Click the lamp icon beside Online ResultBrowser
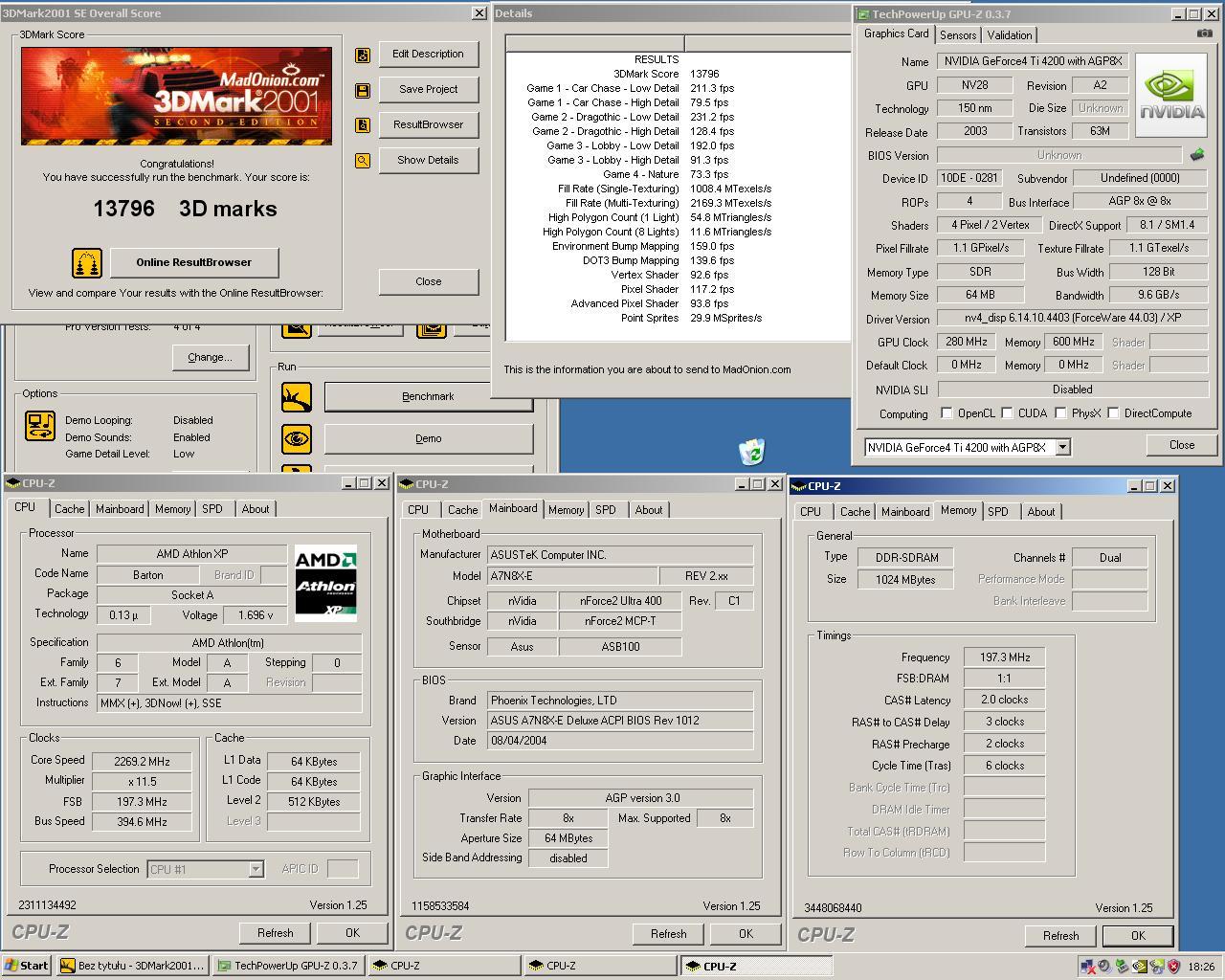 86,261
